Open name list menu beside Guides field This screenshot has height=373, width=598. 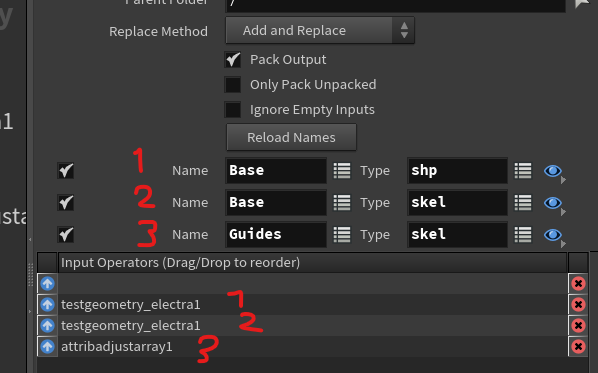tap(342, 235)
